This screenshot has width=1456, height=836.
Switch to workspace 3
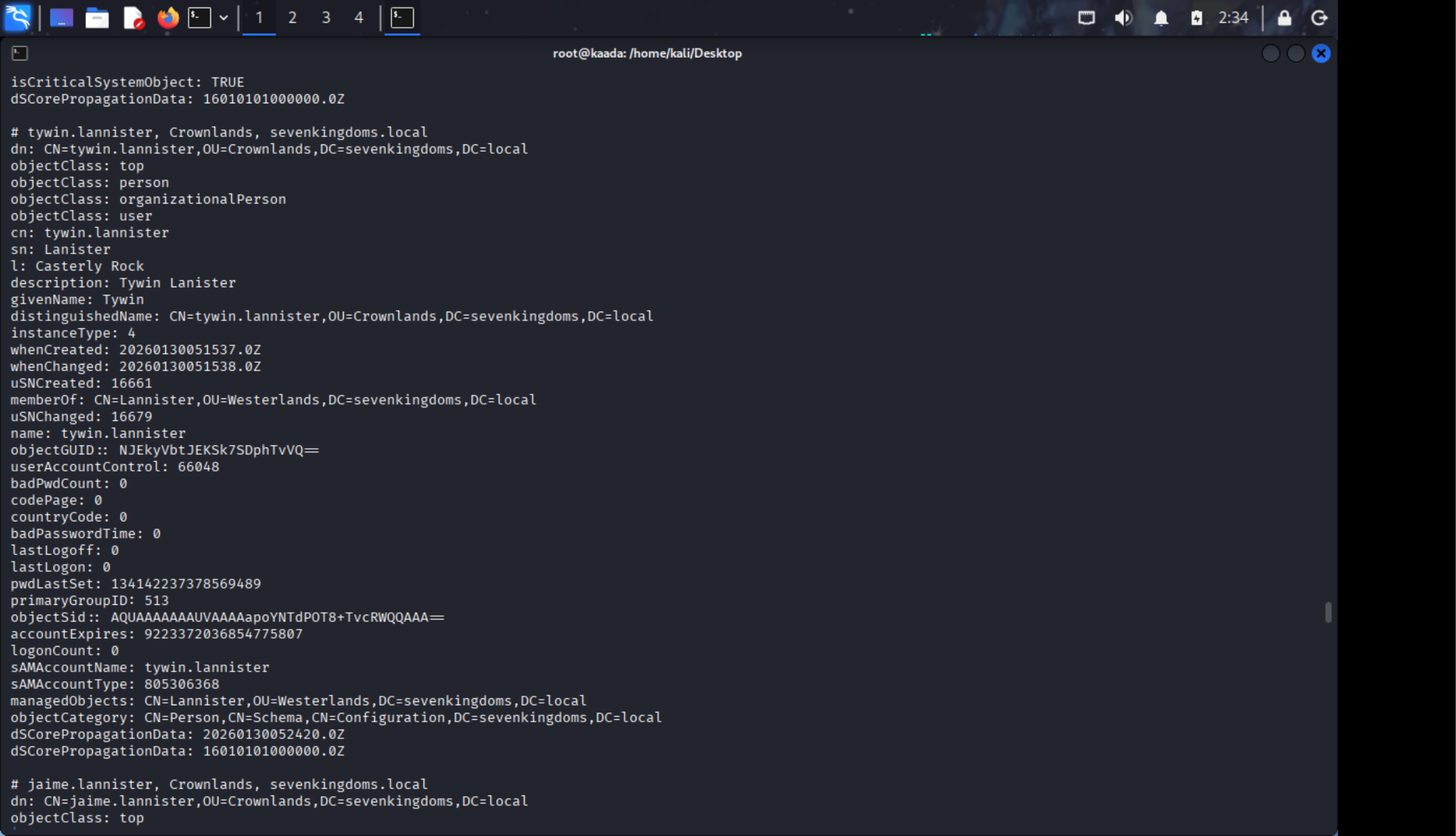[326, 17]
